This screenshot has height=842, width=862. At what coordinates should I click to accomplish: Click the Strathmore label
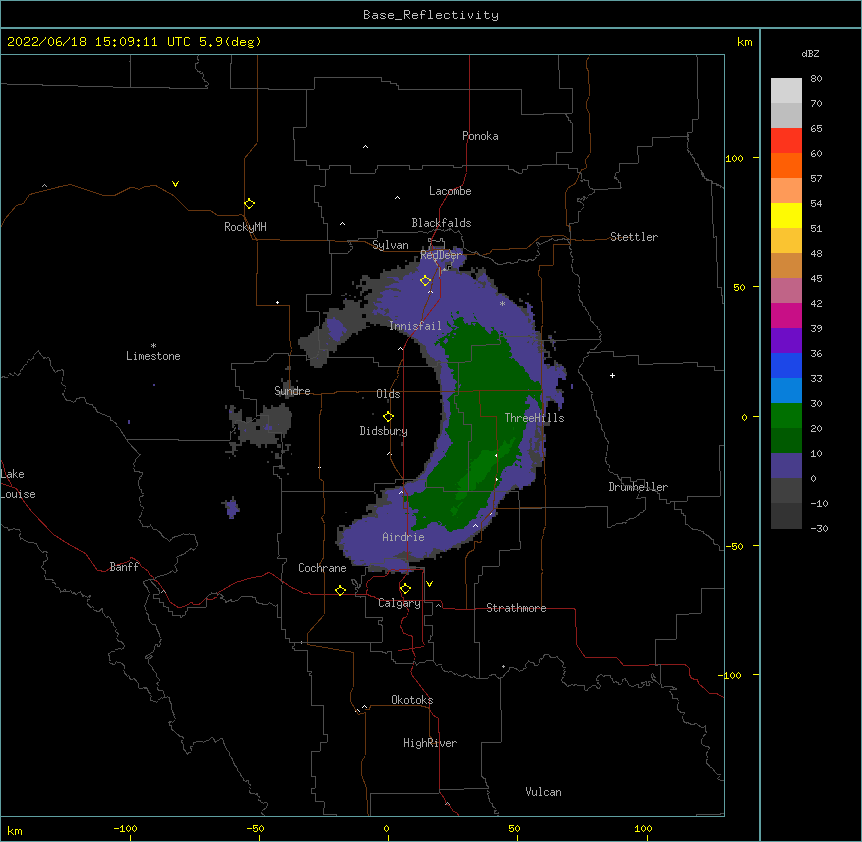pyautogui.click(x=516, y=608)
